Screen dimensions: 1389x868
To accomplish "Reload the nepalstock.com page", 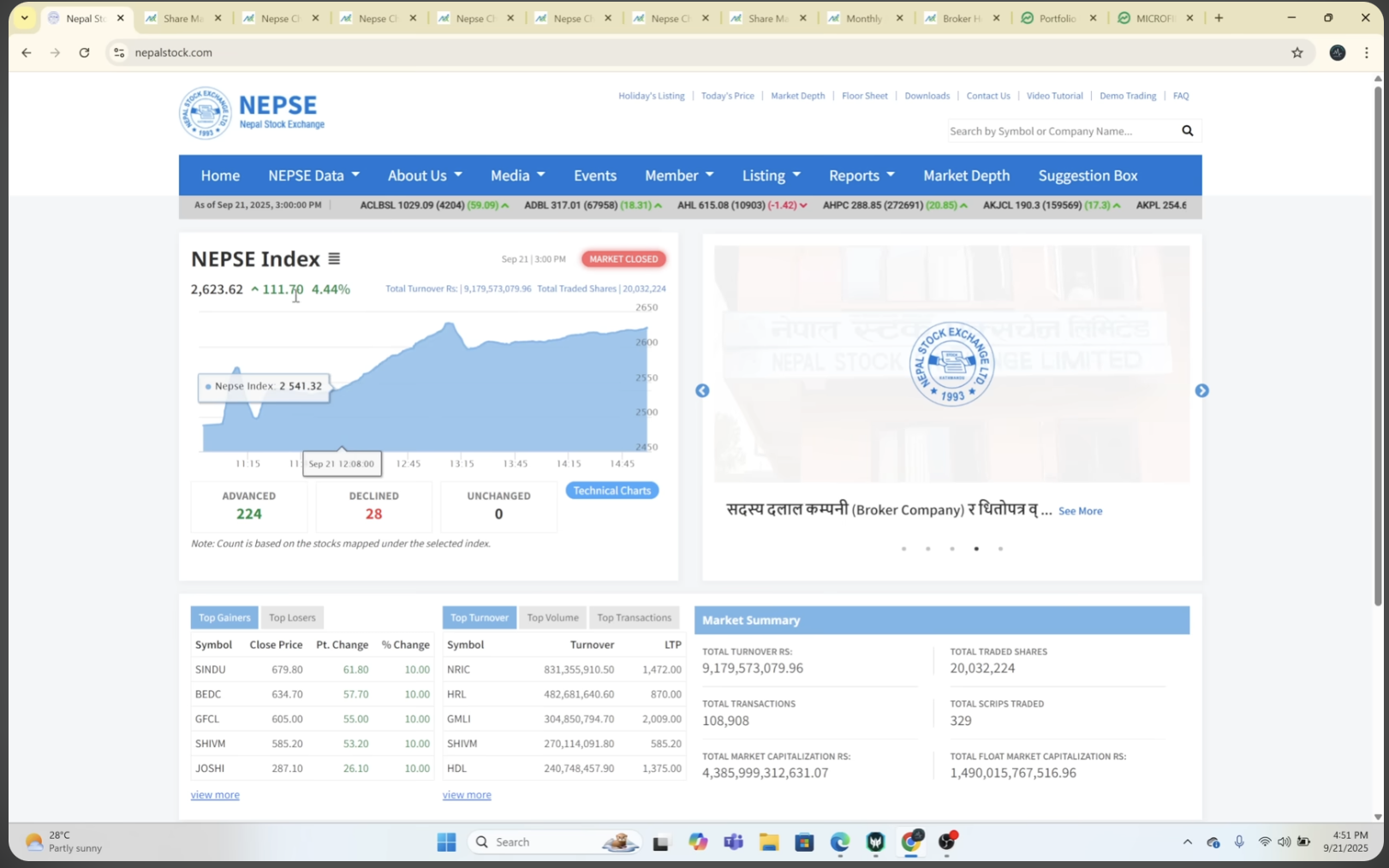I will (84, 52).
